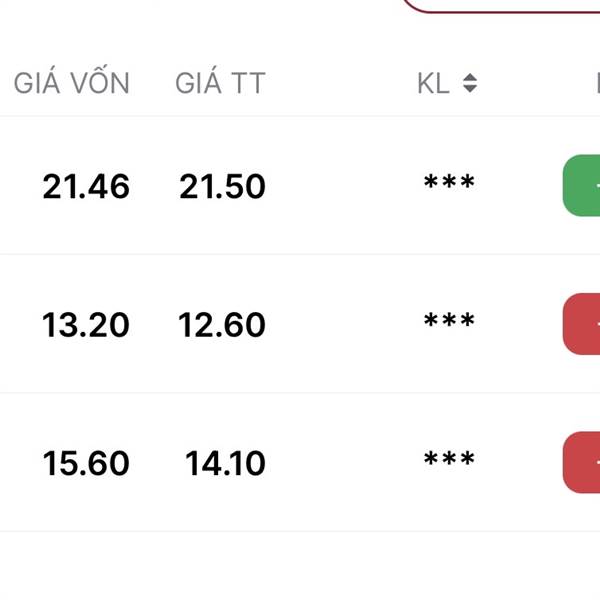This screenshot has width=600, height=600.
Task: Sort descending with KL down arrow
Action: click(x=470, y=89)
